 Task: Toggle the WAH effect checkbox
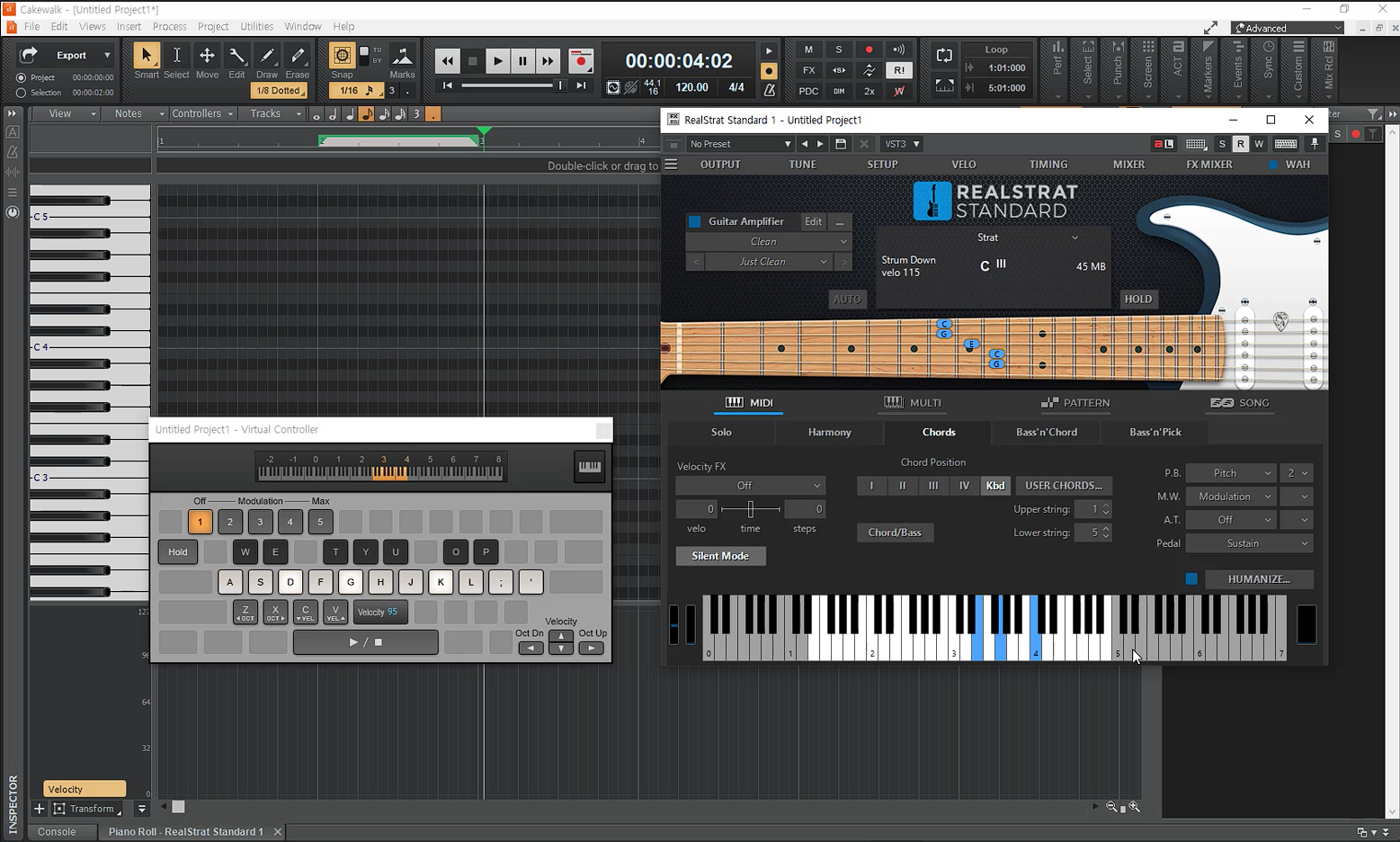click(x=1273, y=165)
